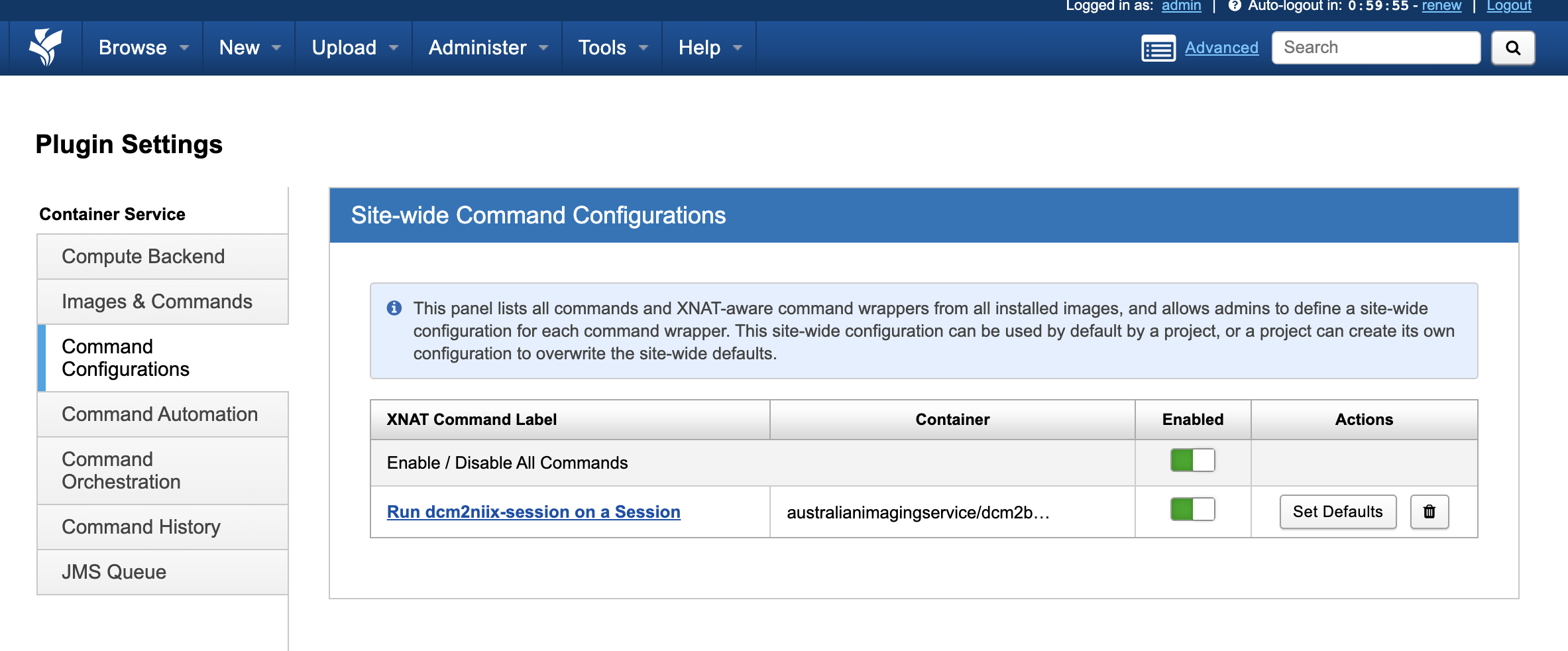Click the renew session link
The width and height of the screenshot is (1568, 651).
pyautogui.click(x=1441, y=6)
